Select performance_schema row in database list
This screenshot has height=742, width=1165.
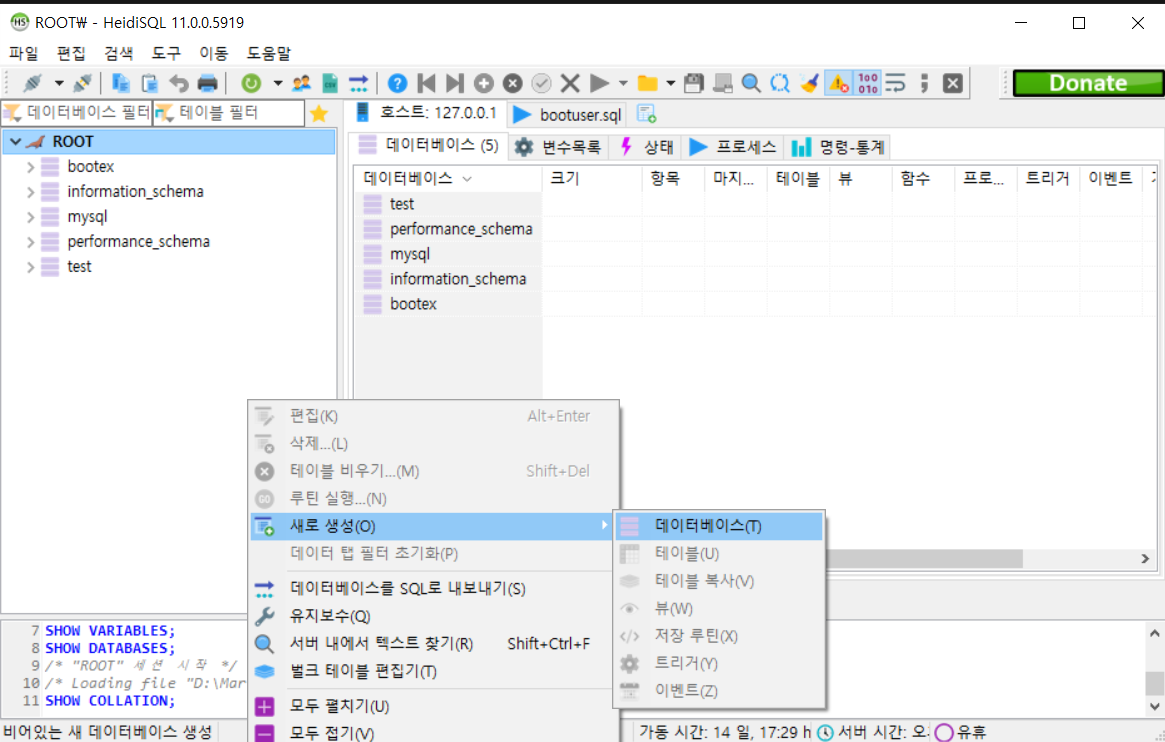[755, 229]
